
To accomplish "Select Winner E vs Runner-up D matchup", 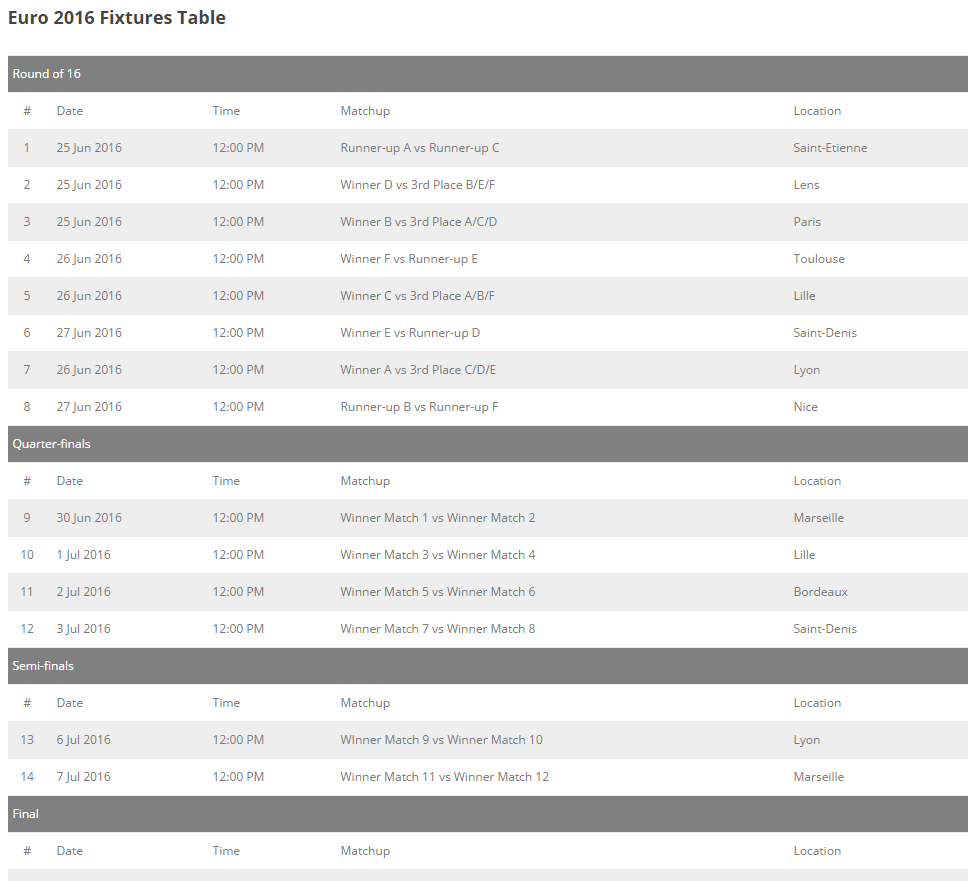I will pos(410,333).
